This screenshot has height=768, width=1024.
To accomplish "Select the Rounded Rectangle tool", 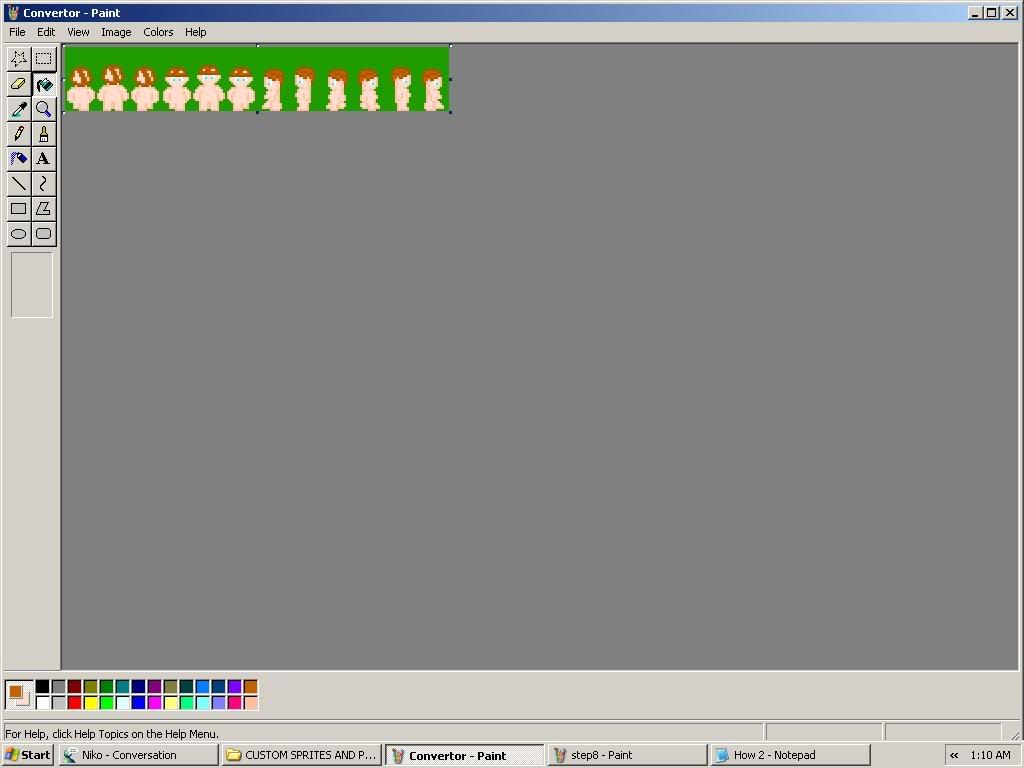I will [44, 234].
